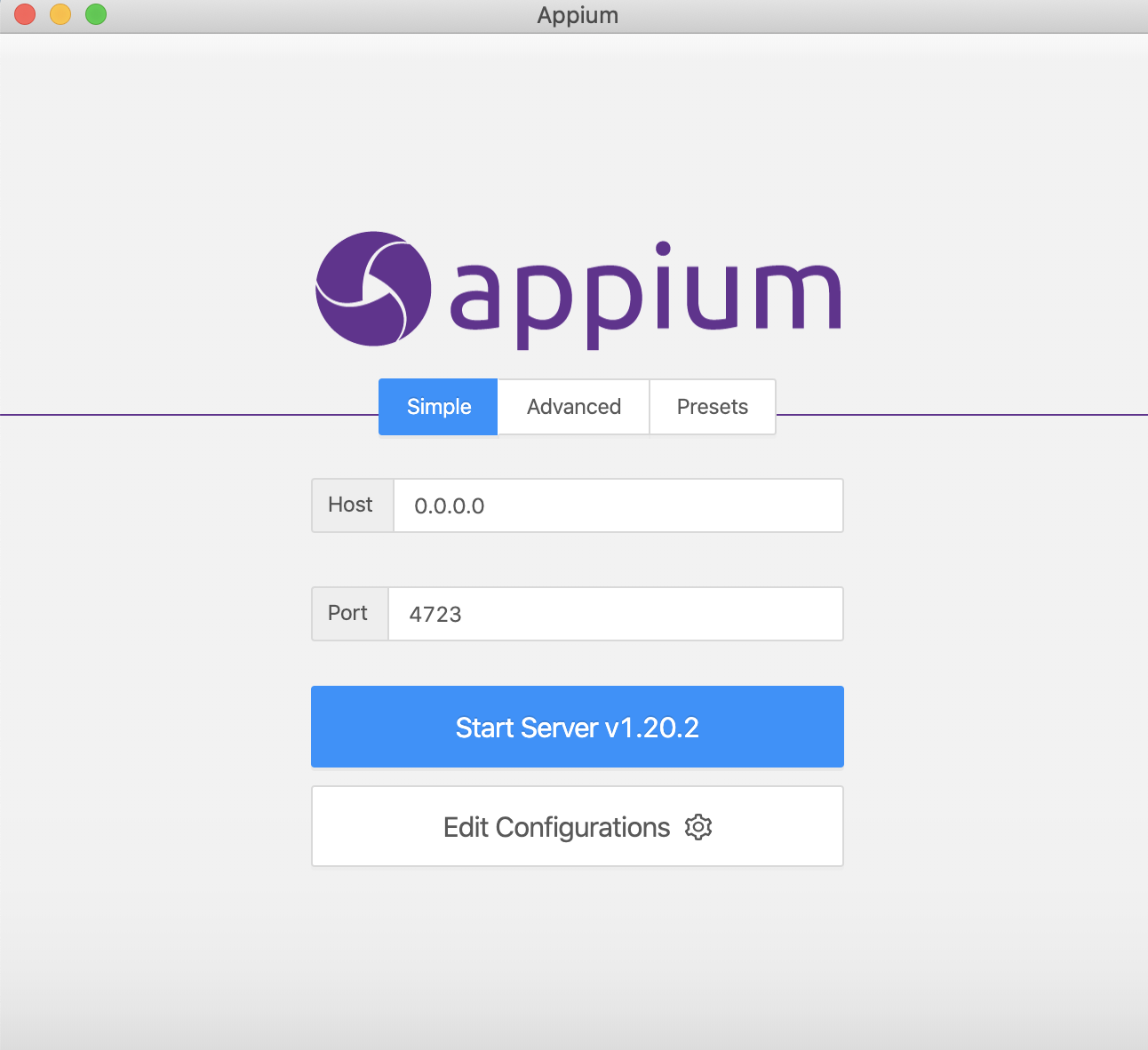Start the Appium server v1.20.2
Image resolution: width=1148 pixels, height=1050 pixels.
[x=578, y=727]
